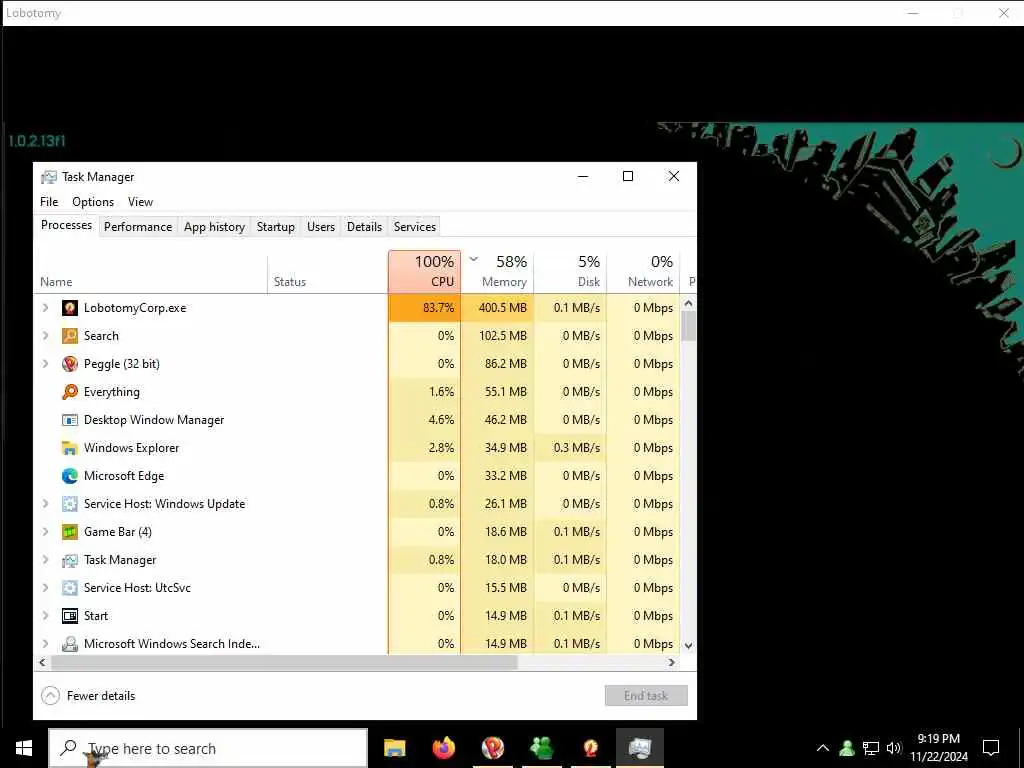Click the Task Manager process row icon
The height and width of the screenshot is (768, 1024).
[70, 560]
